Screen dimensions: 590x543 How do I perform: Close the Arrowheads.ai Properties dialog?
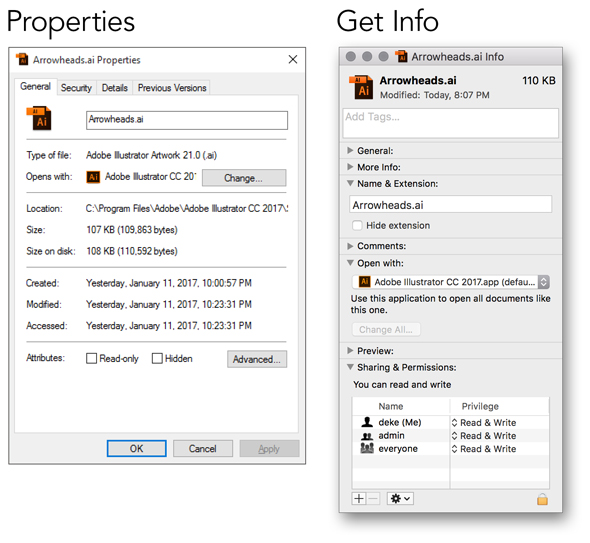(292, 59)
